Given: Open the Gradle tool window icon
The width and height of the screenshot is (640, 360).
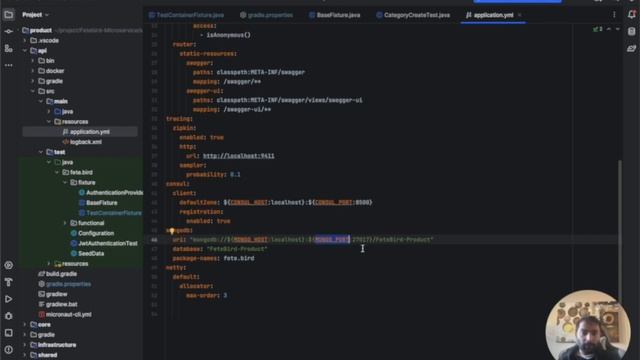Looking at the screenshot, I should [x=631, y=49].
